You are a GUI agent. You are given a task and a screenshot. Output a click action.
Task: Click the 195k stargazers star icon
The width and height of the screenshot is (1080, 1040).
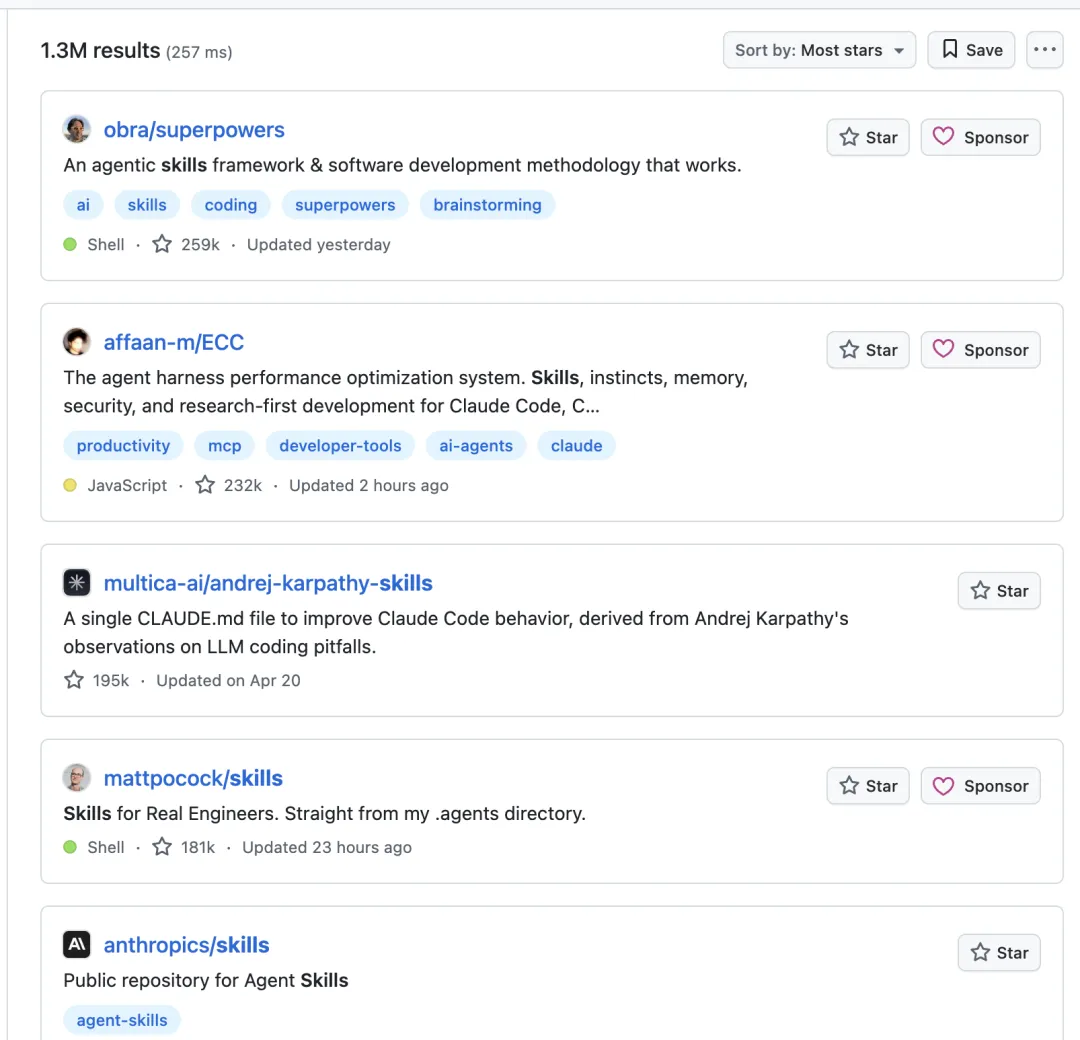tap(74, 680)
